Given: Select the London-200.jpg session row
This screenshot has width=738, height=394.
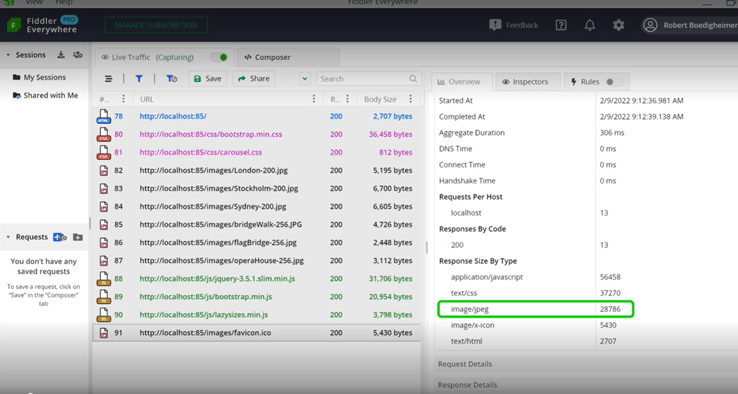Looking at the screenshot, I should click(x=257, y=170).
